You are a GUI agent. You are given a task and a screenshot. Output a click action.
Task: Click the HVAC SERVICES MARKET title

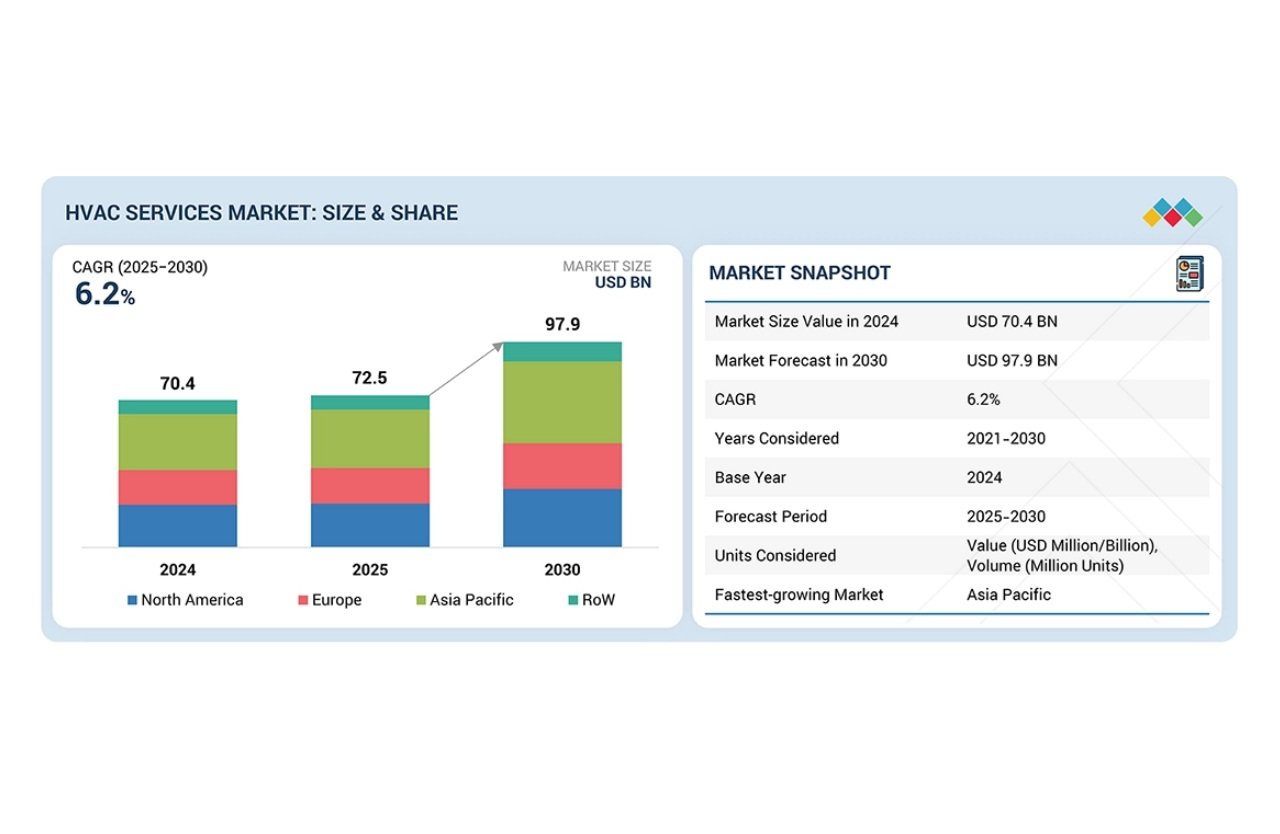click(262, 212)
